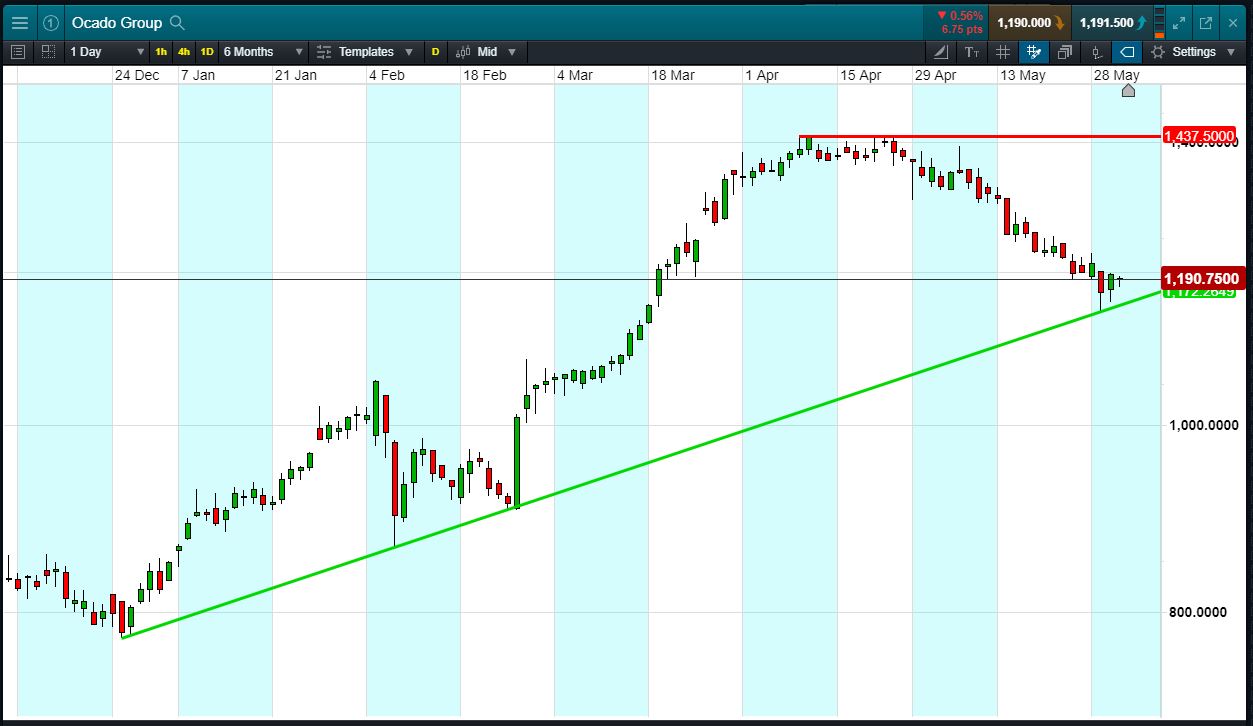Viewport: 1253px width, 726px height.
Task: Click the 1,190.000 sell price button
Action: pyautogui.click(x=1030, y=22)
